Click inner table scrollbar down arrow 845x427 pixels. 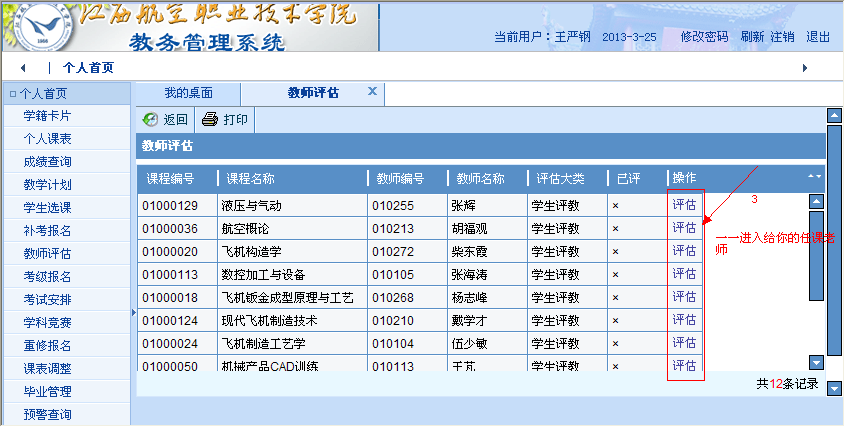(815, 362)
